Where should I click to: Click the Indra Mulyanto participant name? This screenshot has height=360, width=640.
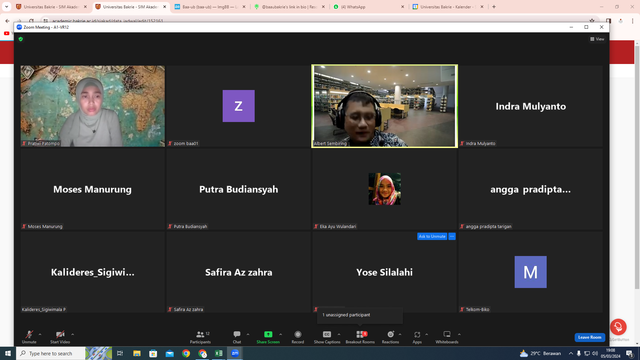(531, 106)
